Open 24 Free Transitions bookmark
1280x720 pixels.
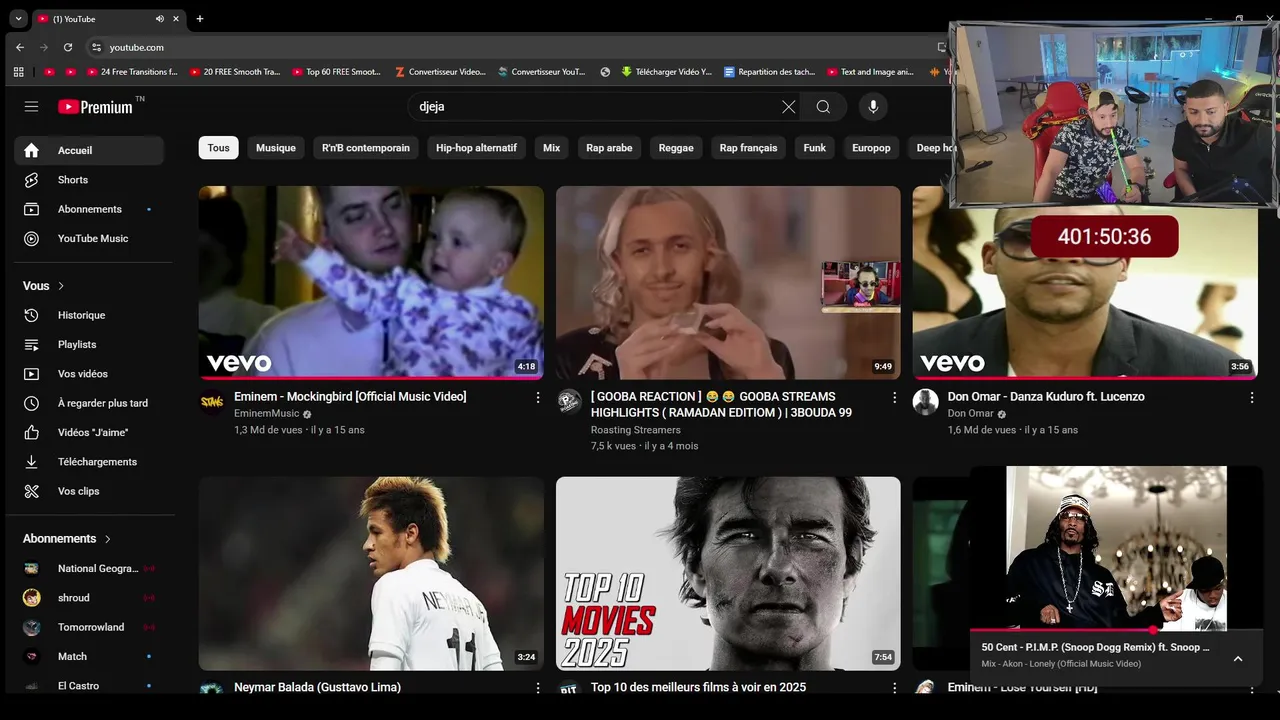[132, 72]
